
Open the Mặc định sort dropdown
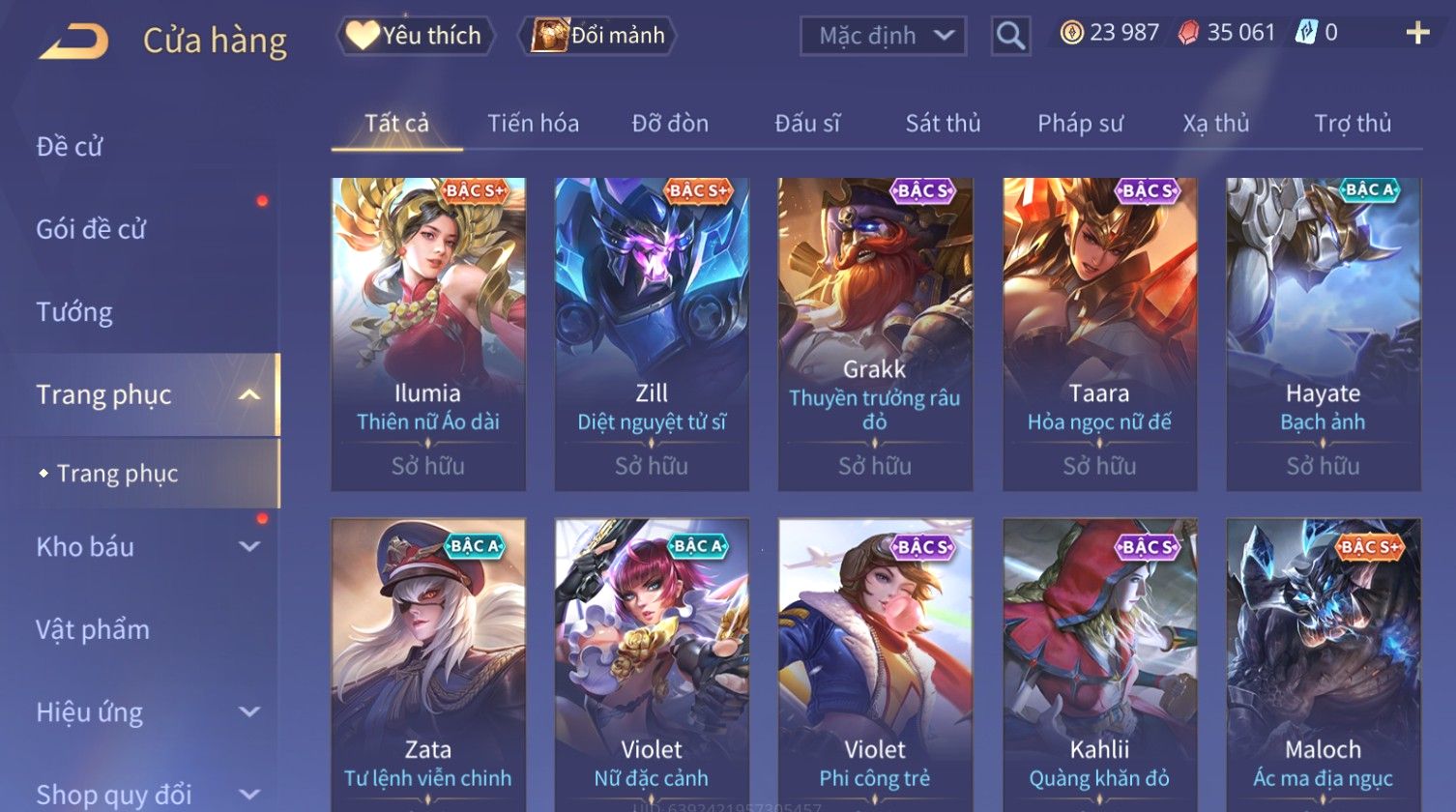click(883, 36)
